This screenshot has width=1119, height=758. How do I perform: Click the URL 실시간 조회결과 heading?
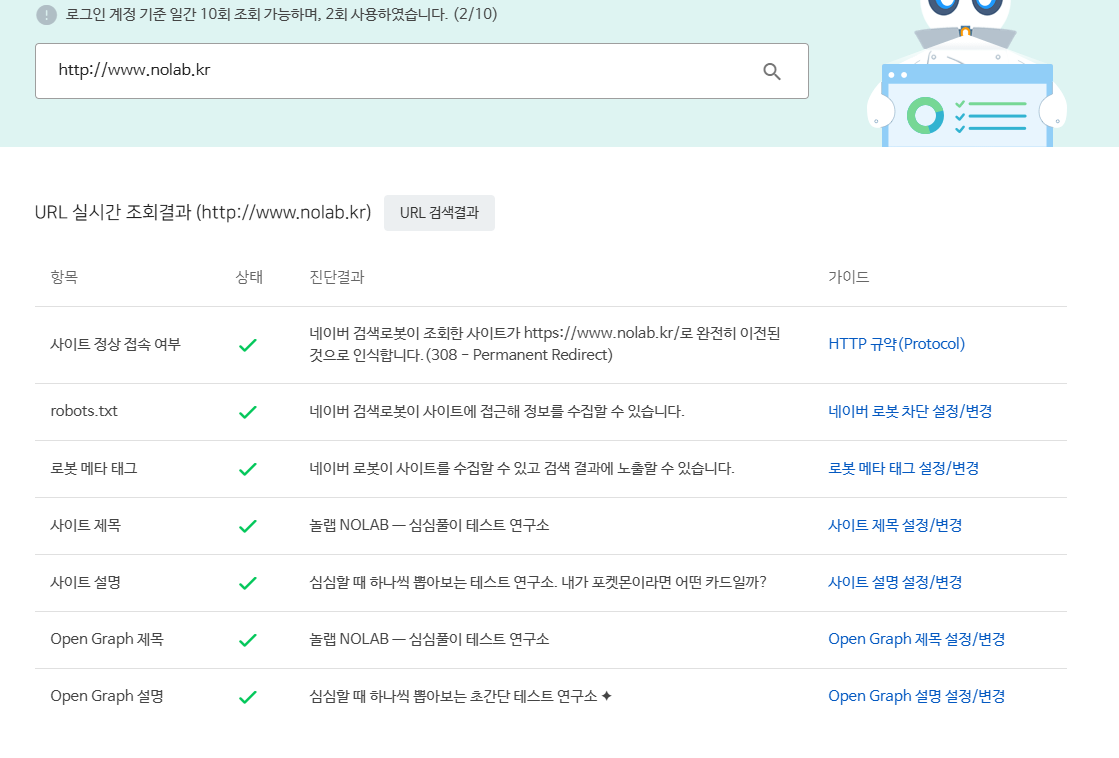[203, 213]
